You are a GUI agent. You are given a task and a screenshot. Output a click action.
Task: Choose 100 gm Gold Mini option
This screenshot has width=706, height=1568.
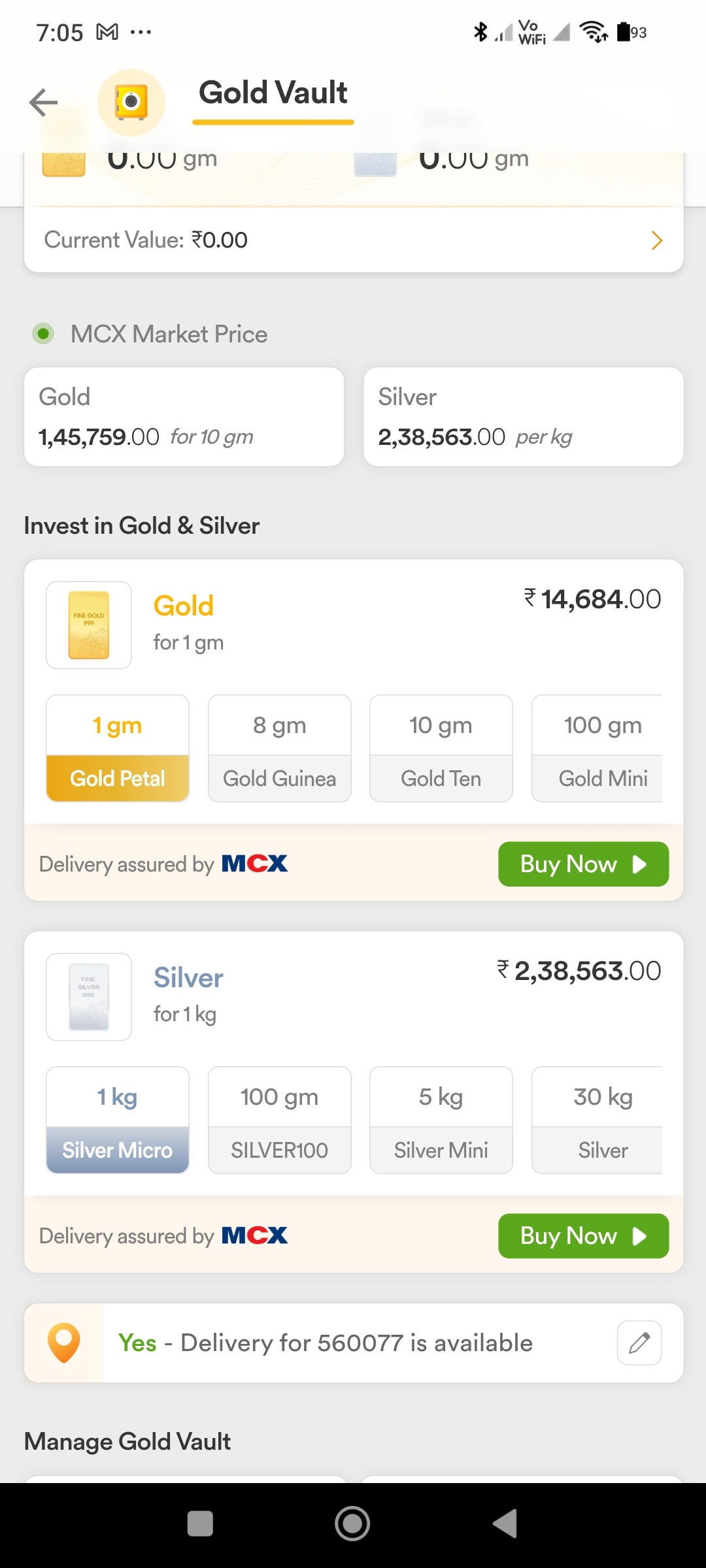[x=597, y=748]
